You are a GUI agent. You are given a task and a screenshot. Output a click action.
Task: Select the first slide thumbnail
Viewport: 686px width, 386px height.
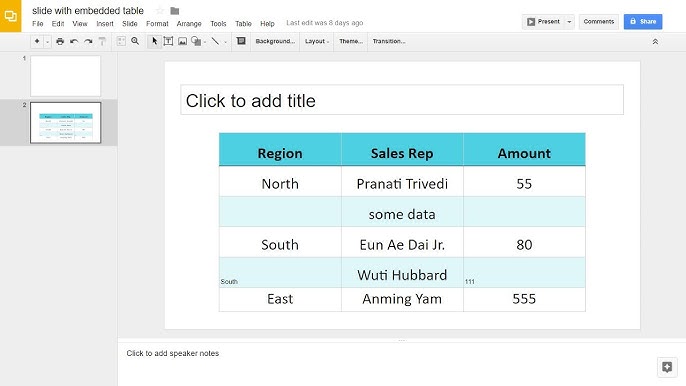tap(66, 76)
